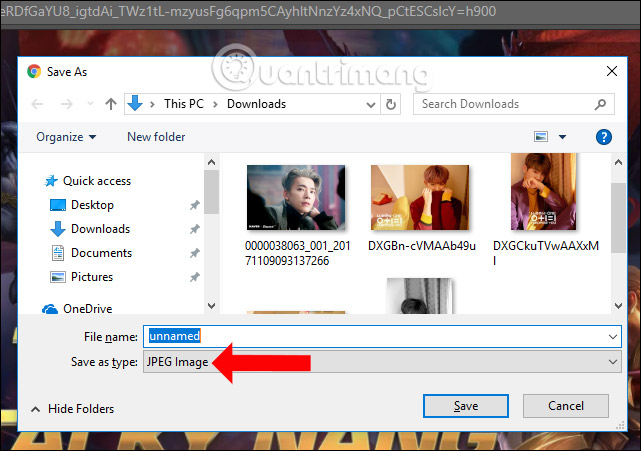The height and width of the screenshot is (451, 641).
Task: Open the recent locations dropdown arrow
Action: [90, 104]
